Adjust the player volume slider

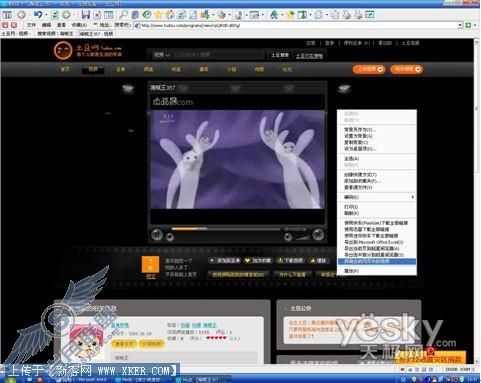(302, 237)
